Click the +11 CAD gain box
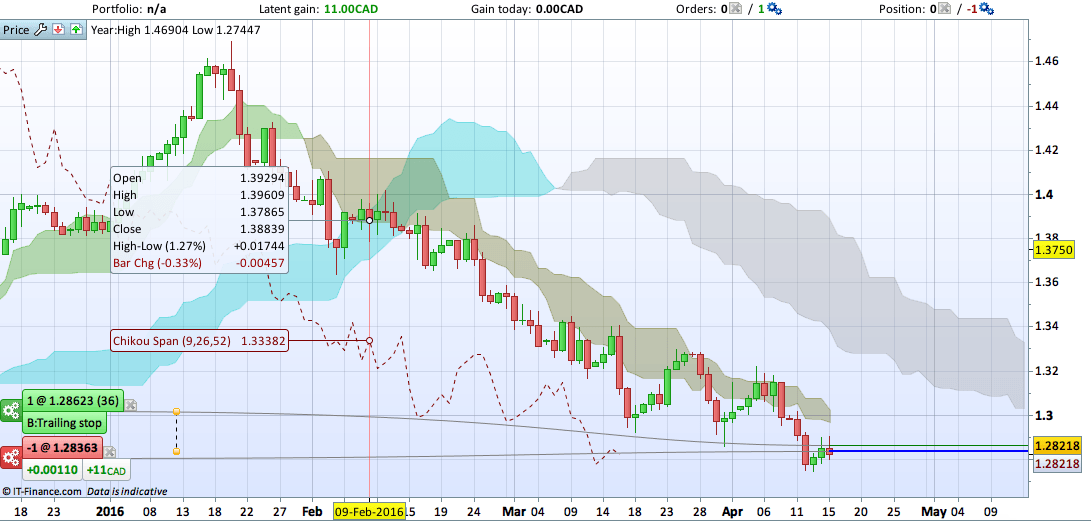This screenshot has height=521, width=1091. pos(107,470)
